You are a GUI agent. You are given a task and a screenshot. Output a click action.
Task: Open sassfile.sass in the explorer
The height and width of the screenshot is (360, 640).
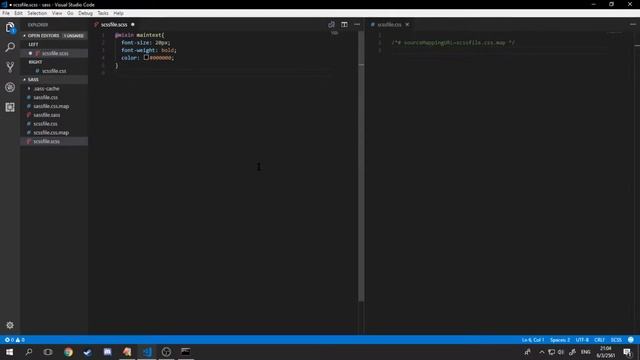click(47, 115)
